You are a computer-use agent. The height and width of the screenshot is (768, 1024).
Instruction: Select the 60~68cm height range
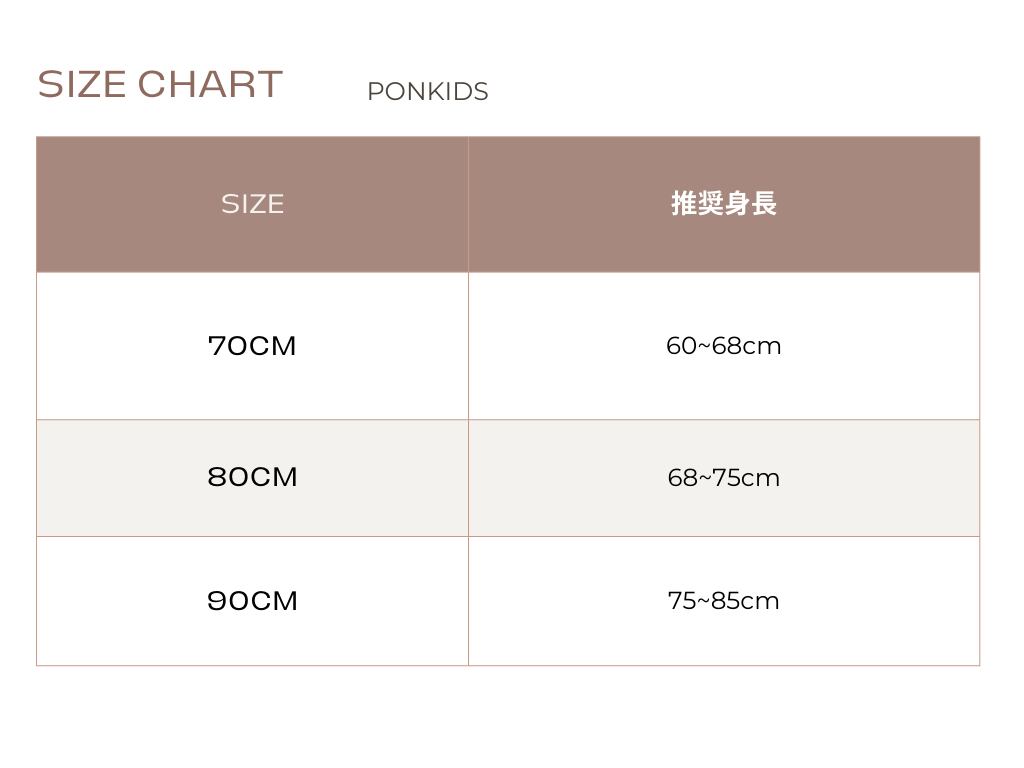click(723, 346)
